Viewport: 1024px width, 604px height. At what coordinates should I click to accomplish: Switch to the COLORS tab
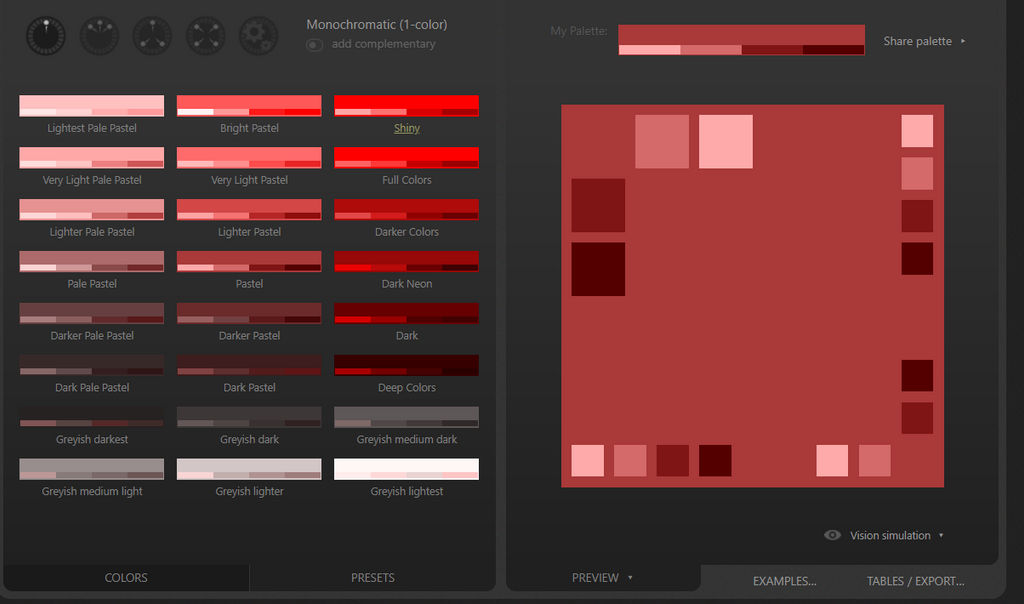126,578
